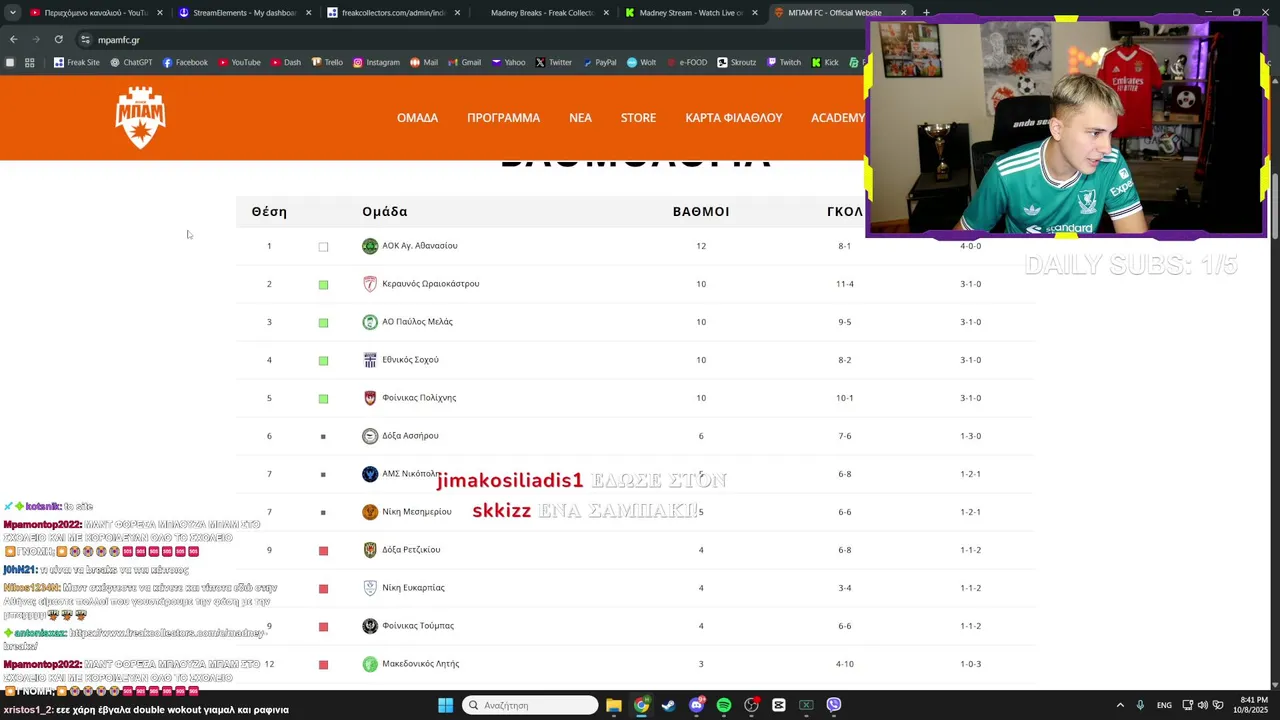Open the e-FOOD bookmark
Image resolution: width=1280 pixels, height=720 pixels.
(x=686, y=62)
